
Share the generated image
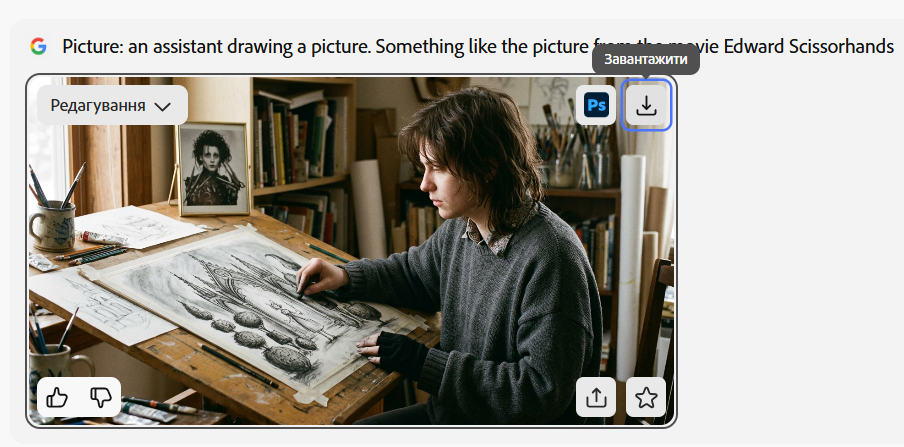click(x=596, y=397)
